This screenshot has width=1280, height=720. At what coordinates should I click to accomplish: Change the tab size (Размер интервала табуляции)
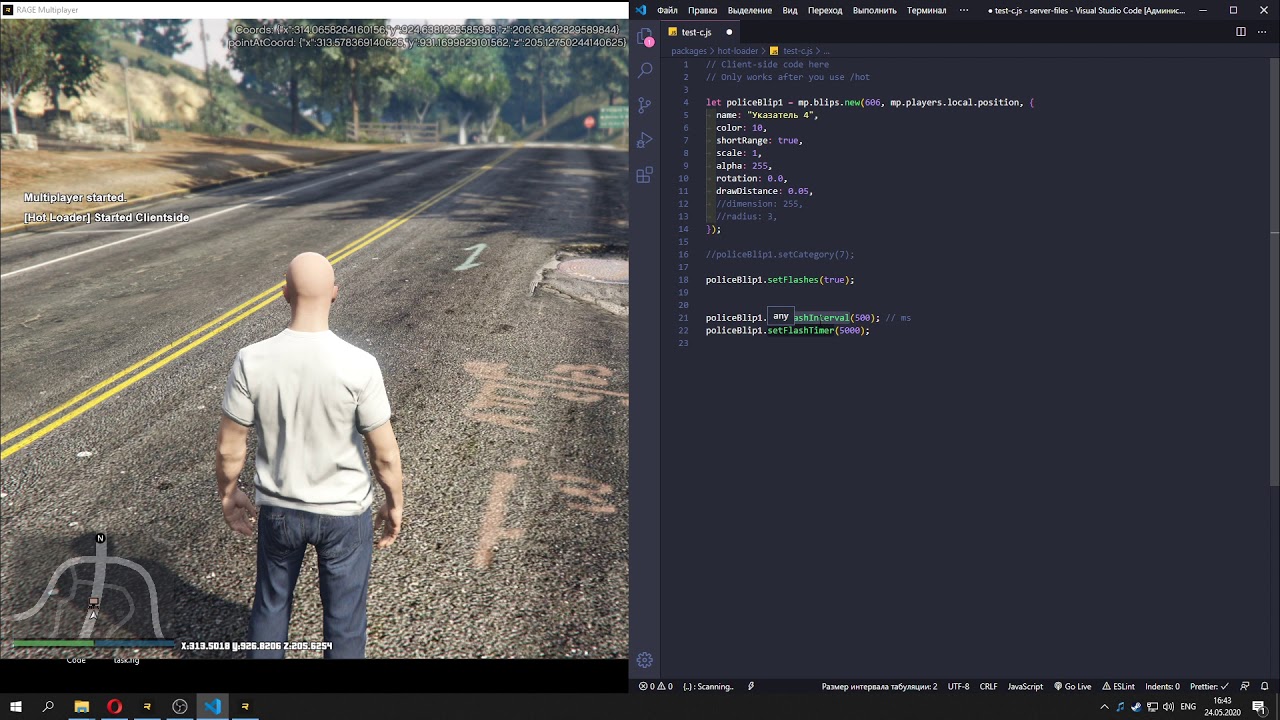(879, 686)
